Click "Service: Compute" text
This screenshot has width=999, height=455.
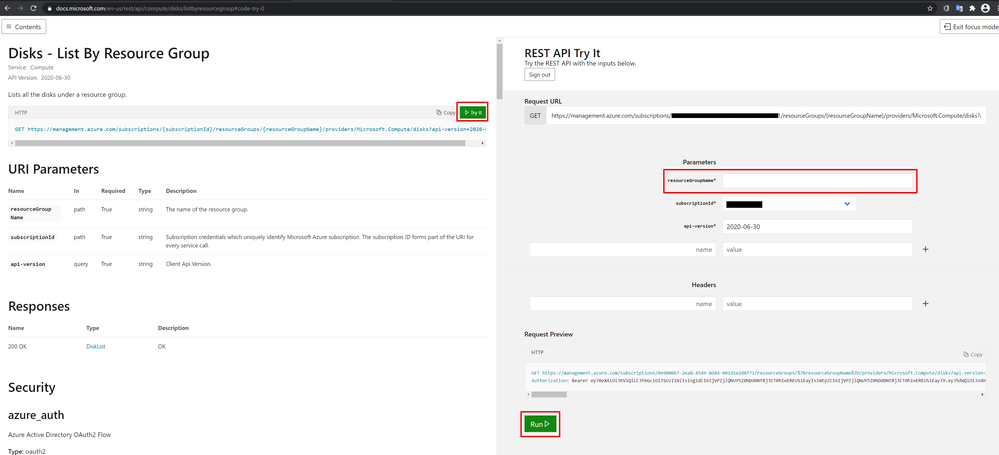click(31, 67)
